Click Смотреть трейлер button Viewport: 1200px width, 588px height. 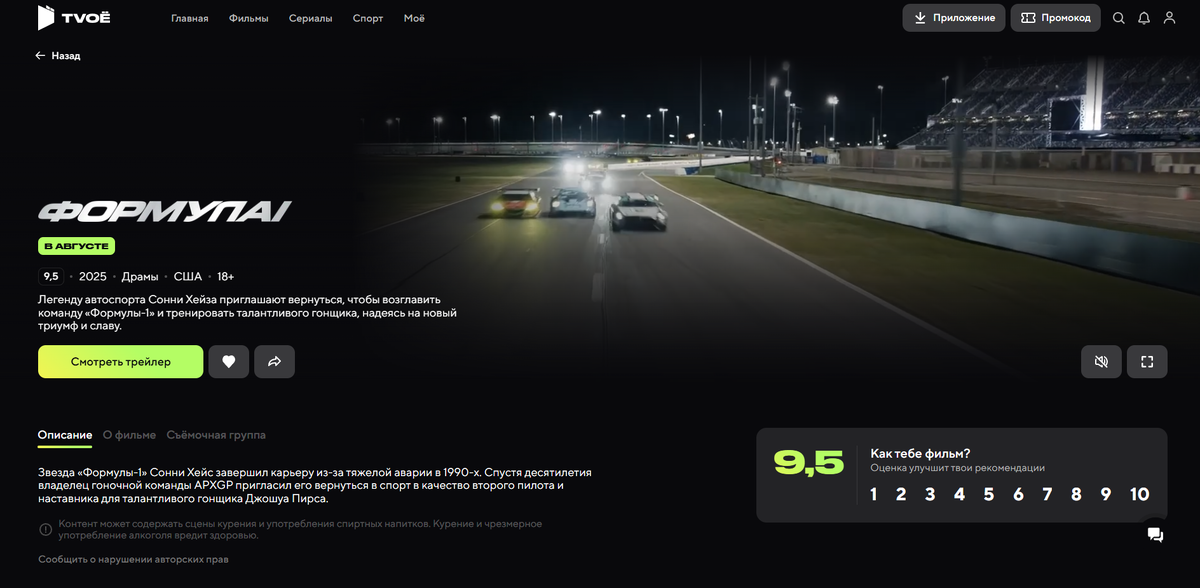tap(121, 362)
